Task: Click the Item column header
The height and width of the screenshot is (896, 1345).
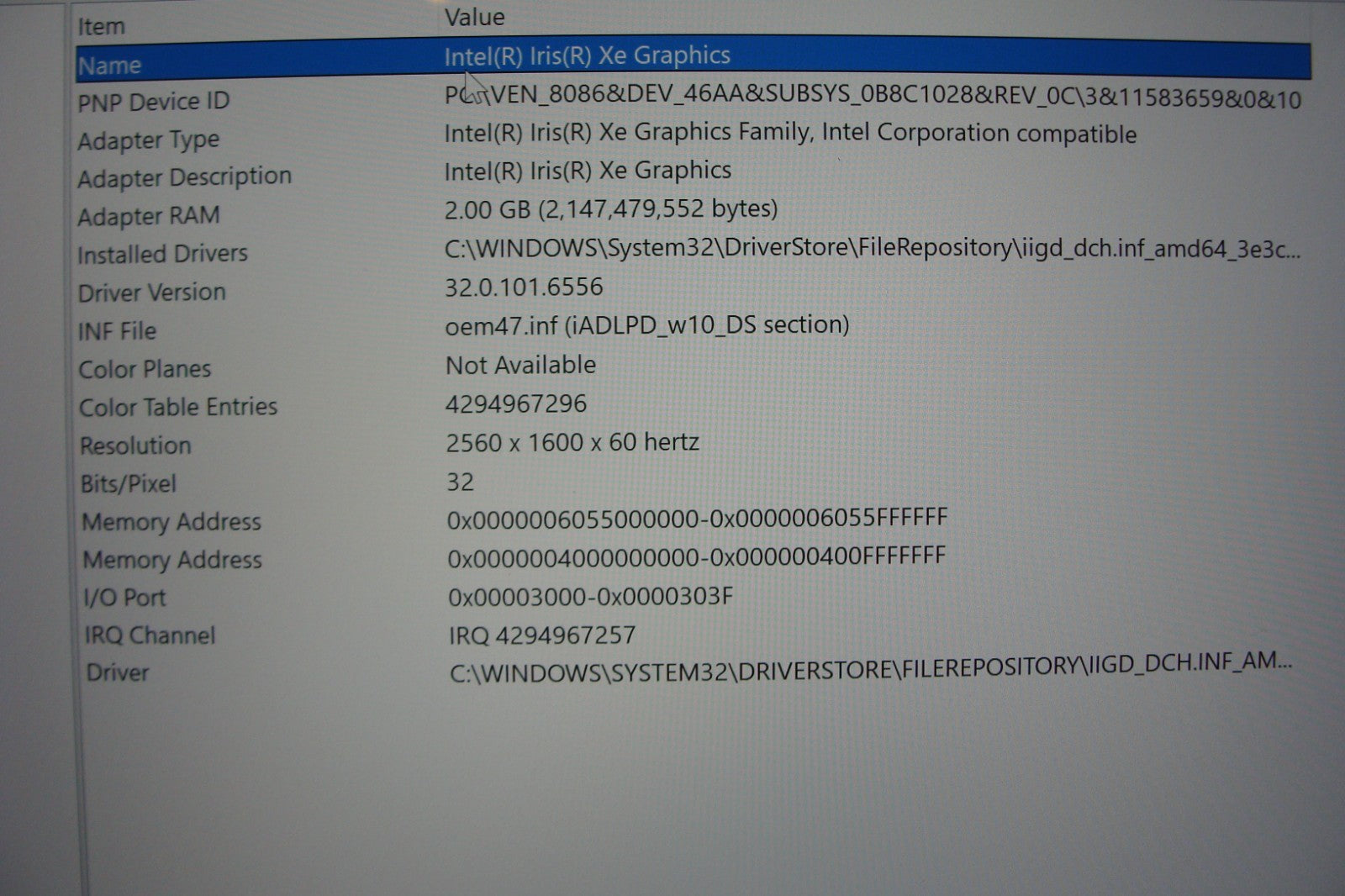Action: click(x=102, y=26)
